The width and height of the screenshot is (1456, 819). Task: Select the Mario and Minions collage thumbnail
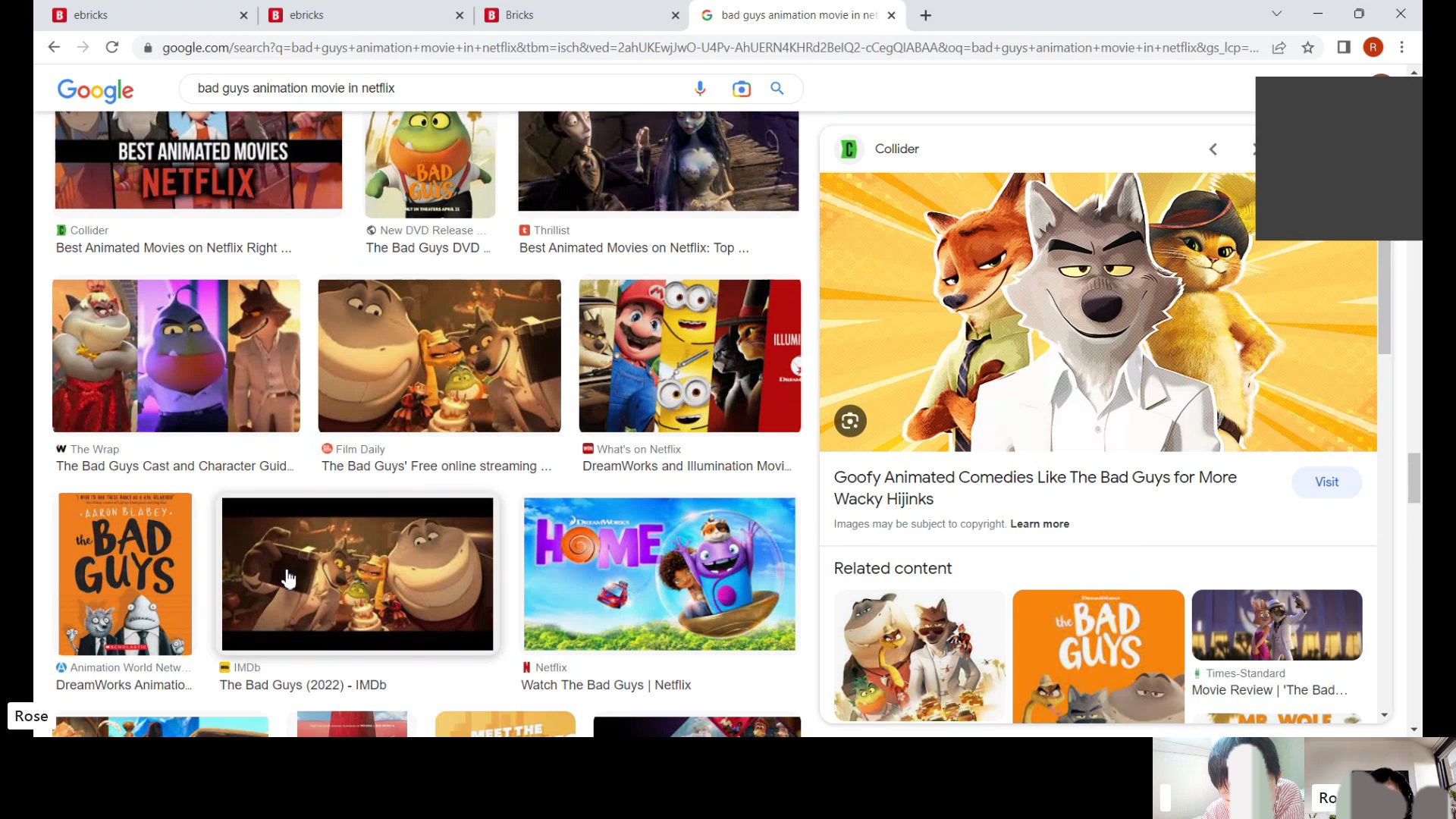[x=690, y=356]
